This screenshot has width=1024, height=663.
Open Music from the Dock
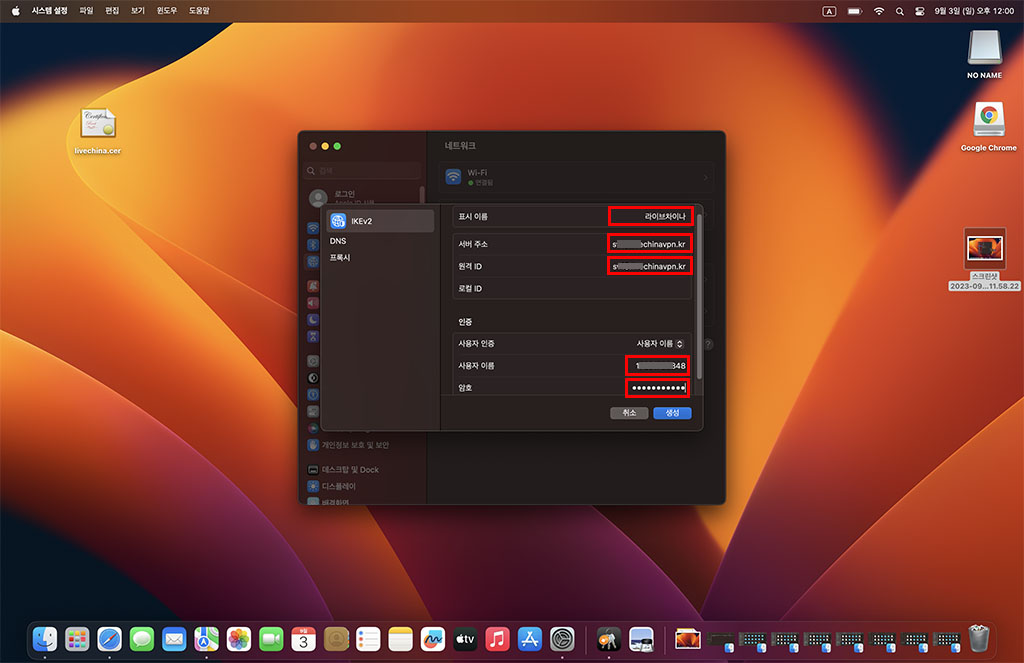497,639
